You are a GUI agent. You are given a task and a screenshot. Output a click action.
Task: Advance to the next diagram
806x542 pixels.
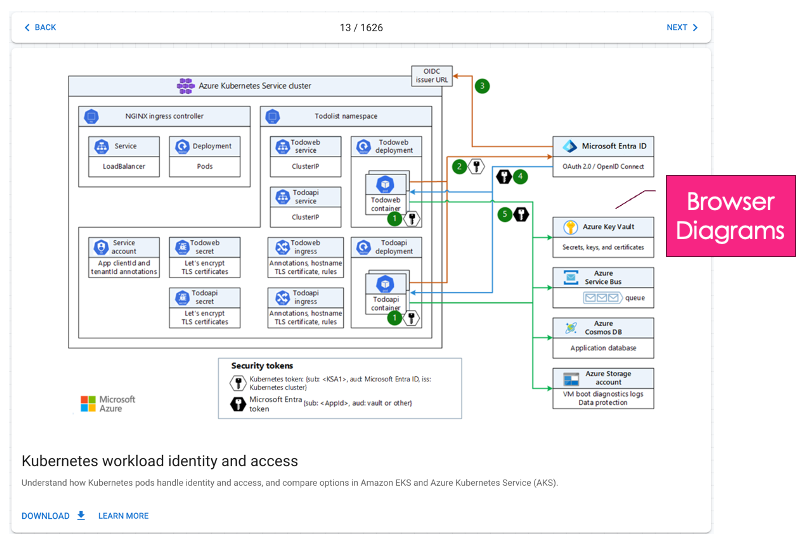(x=682, y=27)
